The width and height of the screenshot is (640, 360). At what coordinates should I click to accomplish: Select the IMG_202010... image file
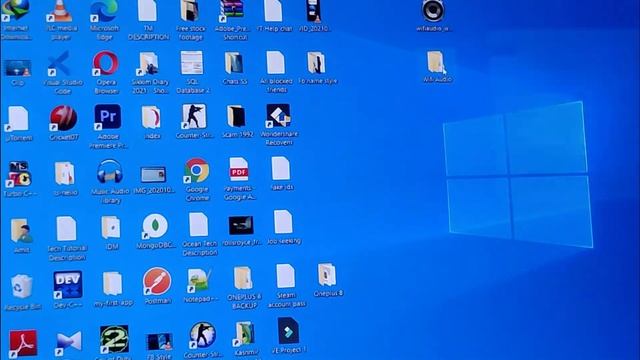pyautogui.click(x=153, y=175)
